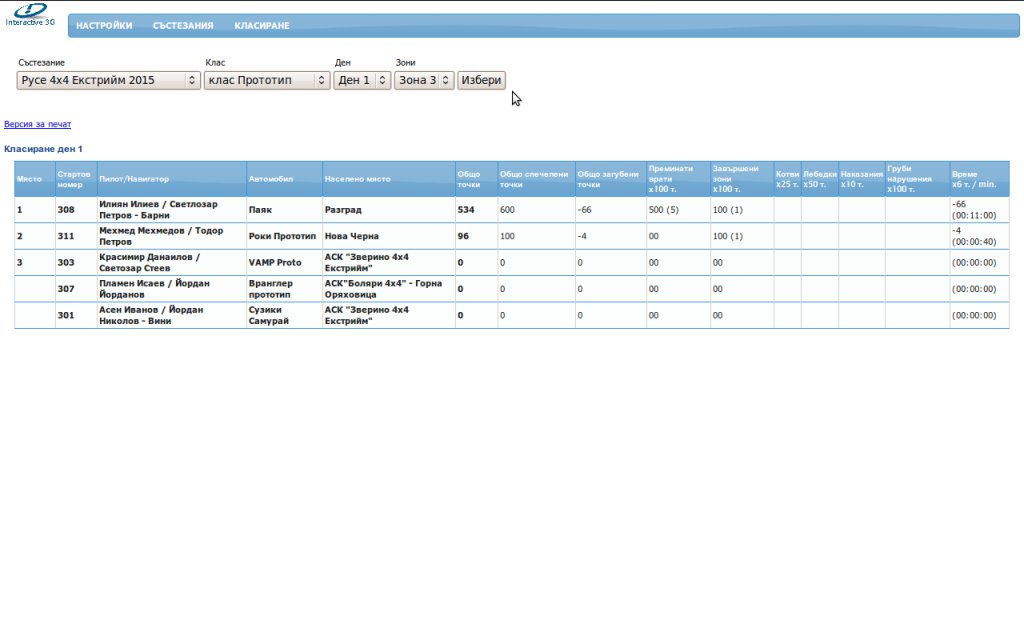Click lost points value -66

click(584, 210)
